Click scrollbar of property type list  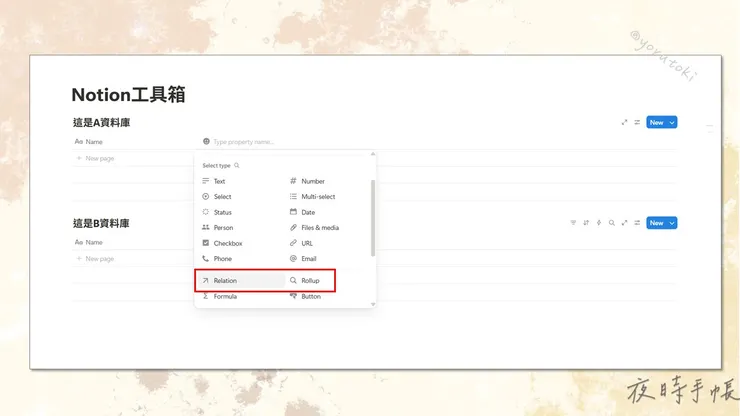pos(373,218)
